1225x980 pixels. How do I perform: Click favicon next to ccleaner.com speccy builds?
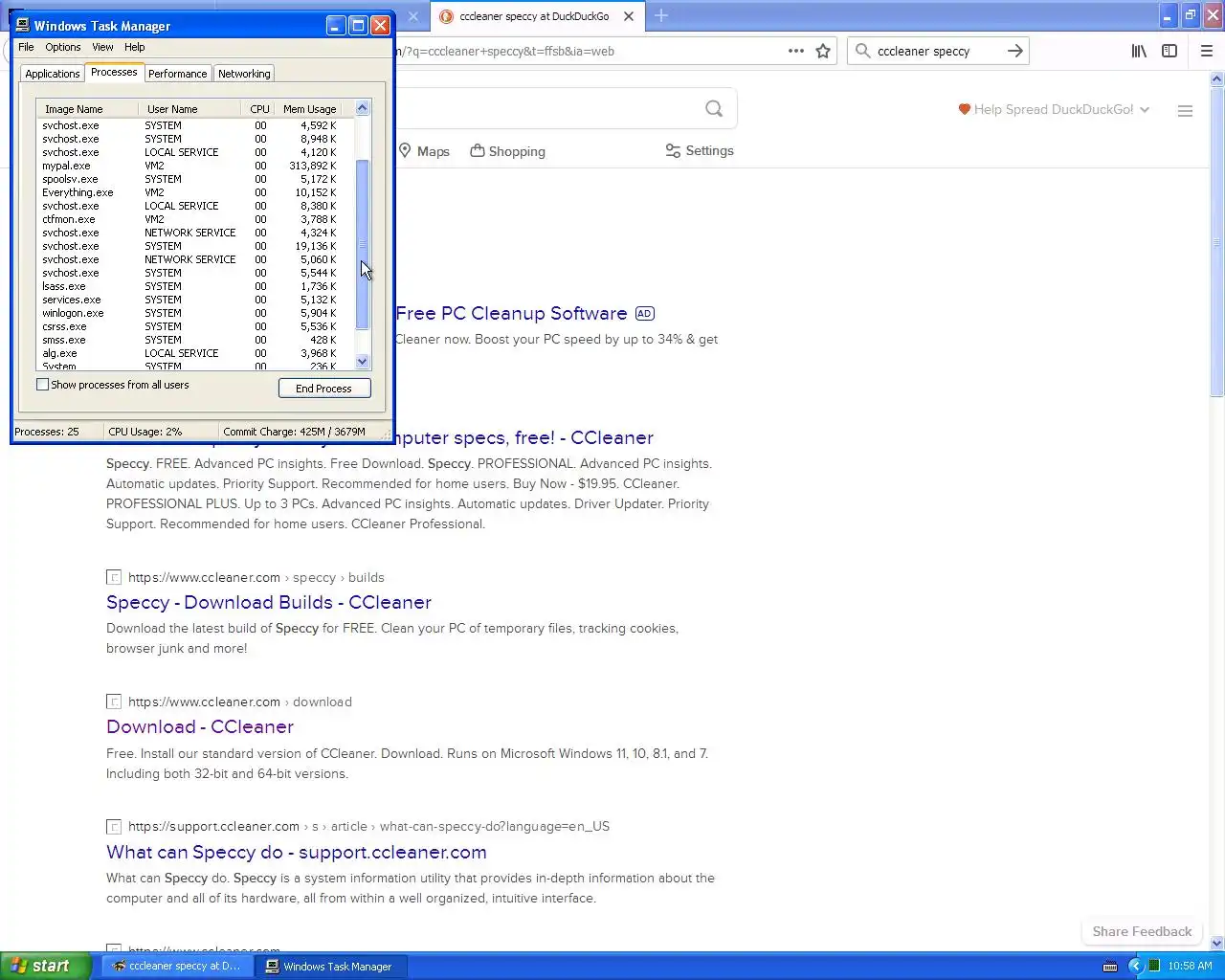[114, 577]
